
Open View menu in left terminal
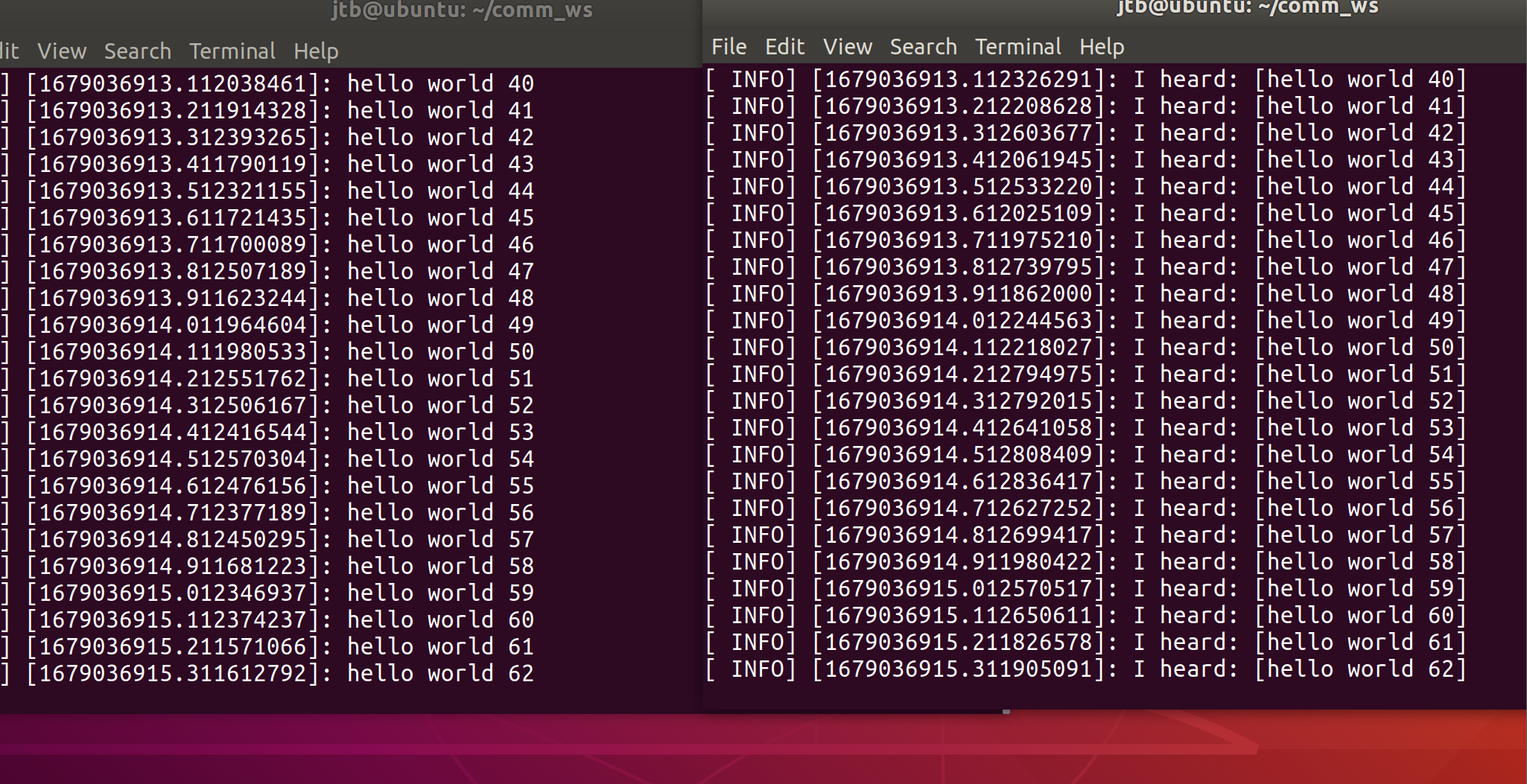coord(62,51)
